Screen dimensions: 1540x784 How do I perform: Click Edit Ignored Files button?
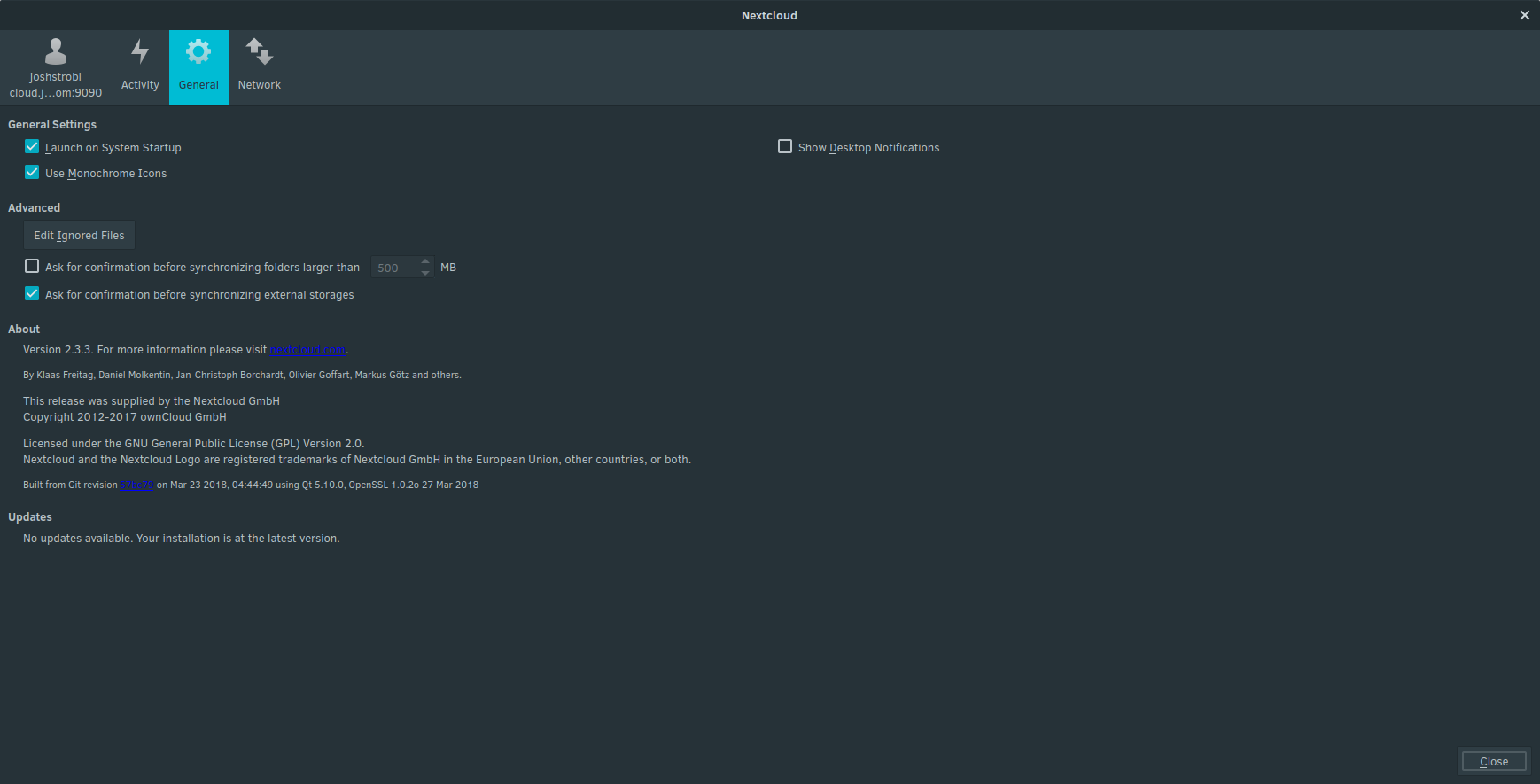(80, 236)
